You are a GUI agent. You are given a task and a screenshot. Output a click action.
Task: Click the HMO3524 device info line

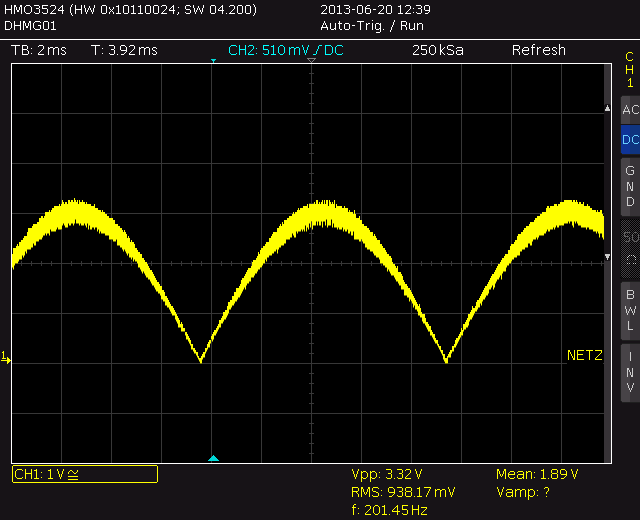click(x=130, y=9)
